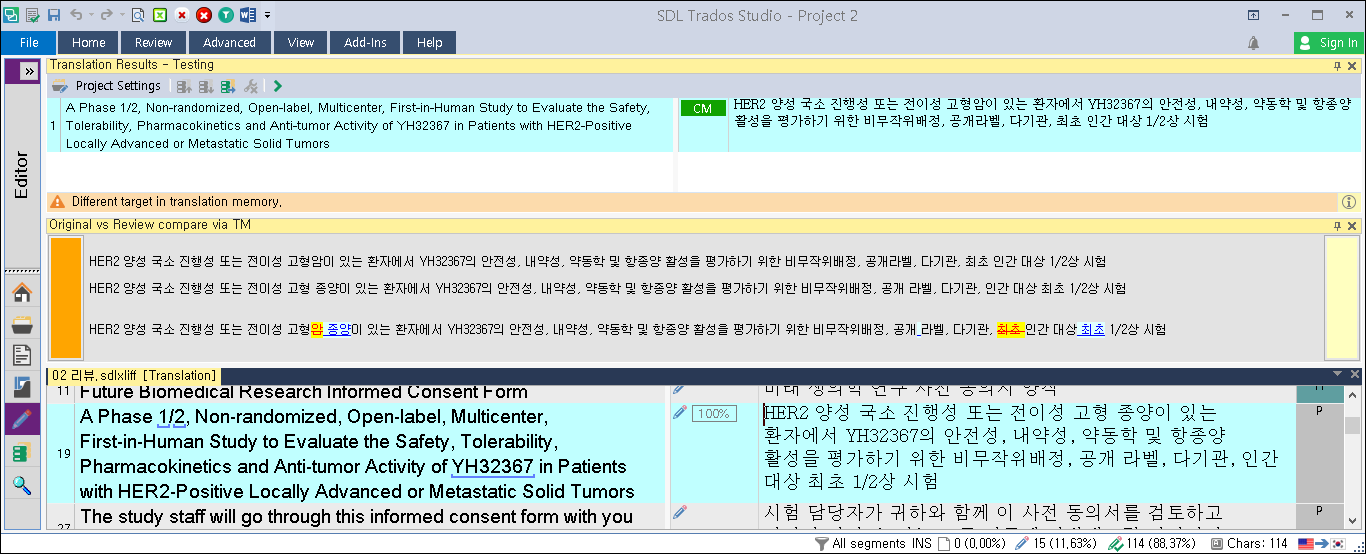Click the print preview magnifier icon
This screenshot has width=1366, height=554.
(x=137, y=15)
